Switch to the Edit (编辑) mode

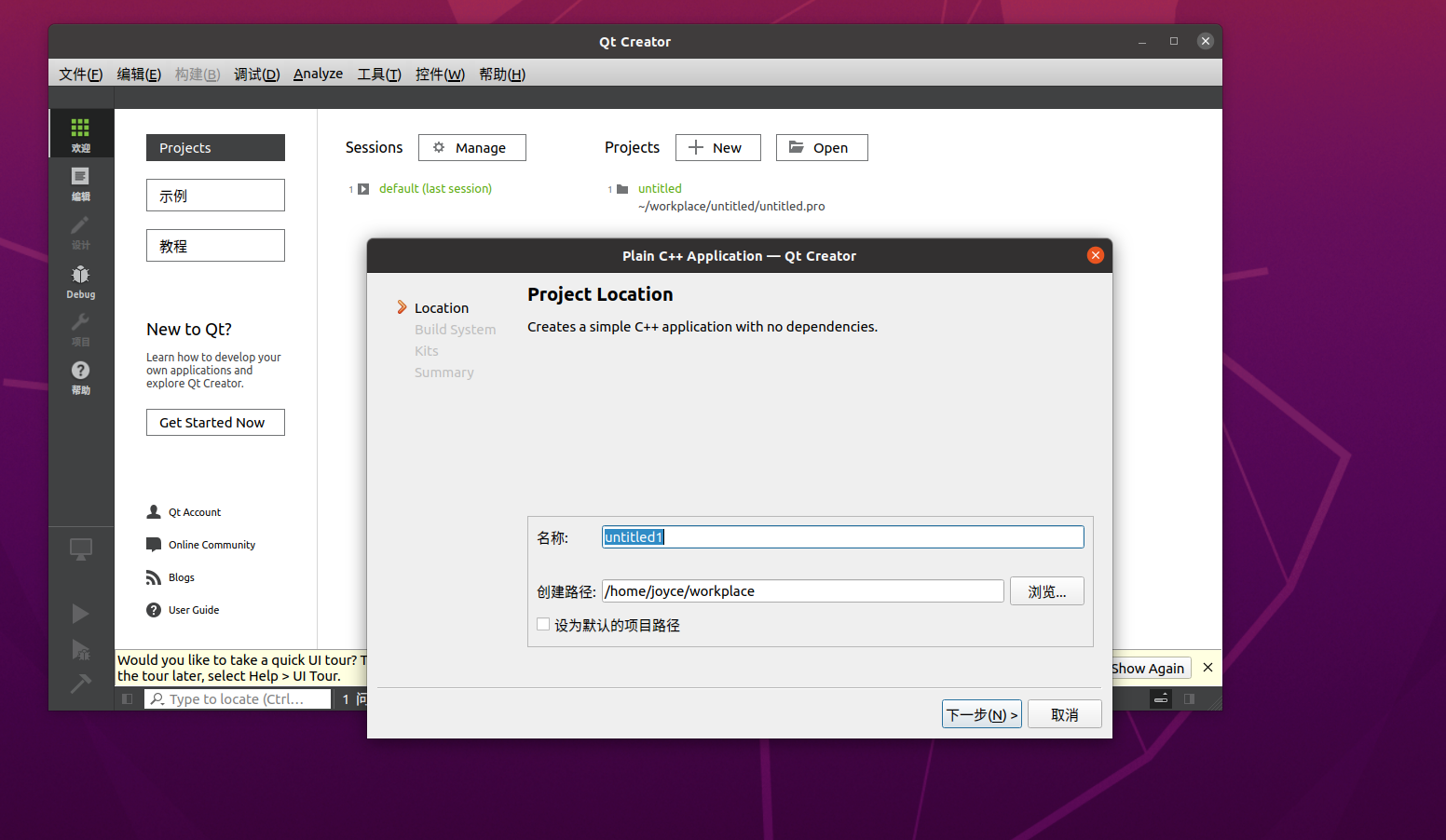point(81,183)
